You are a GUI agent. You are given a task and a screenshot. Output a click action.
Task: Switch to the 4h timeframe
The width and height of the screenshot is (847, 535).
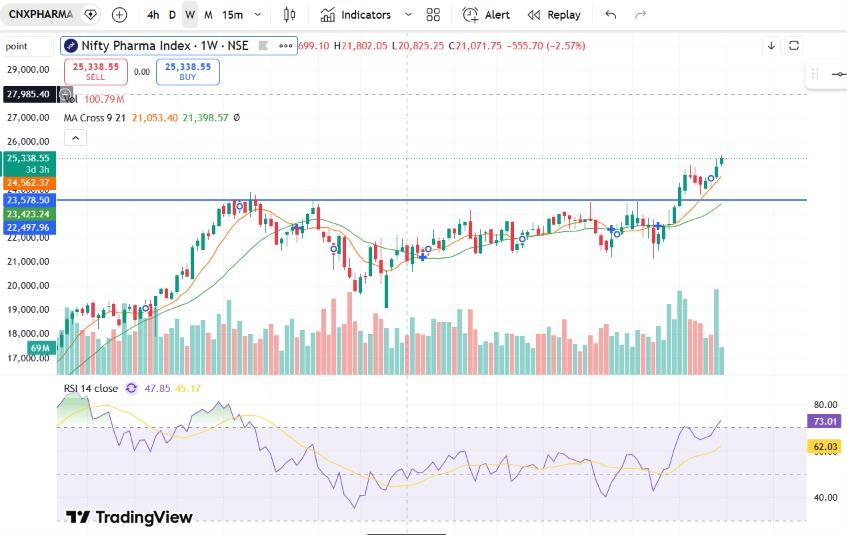(x=153, y=15)
